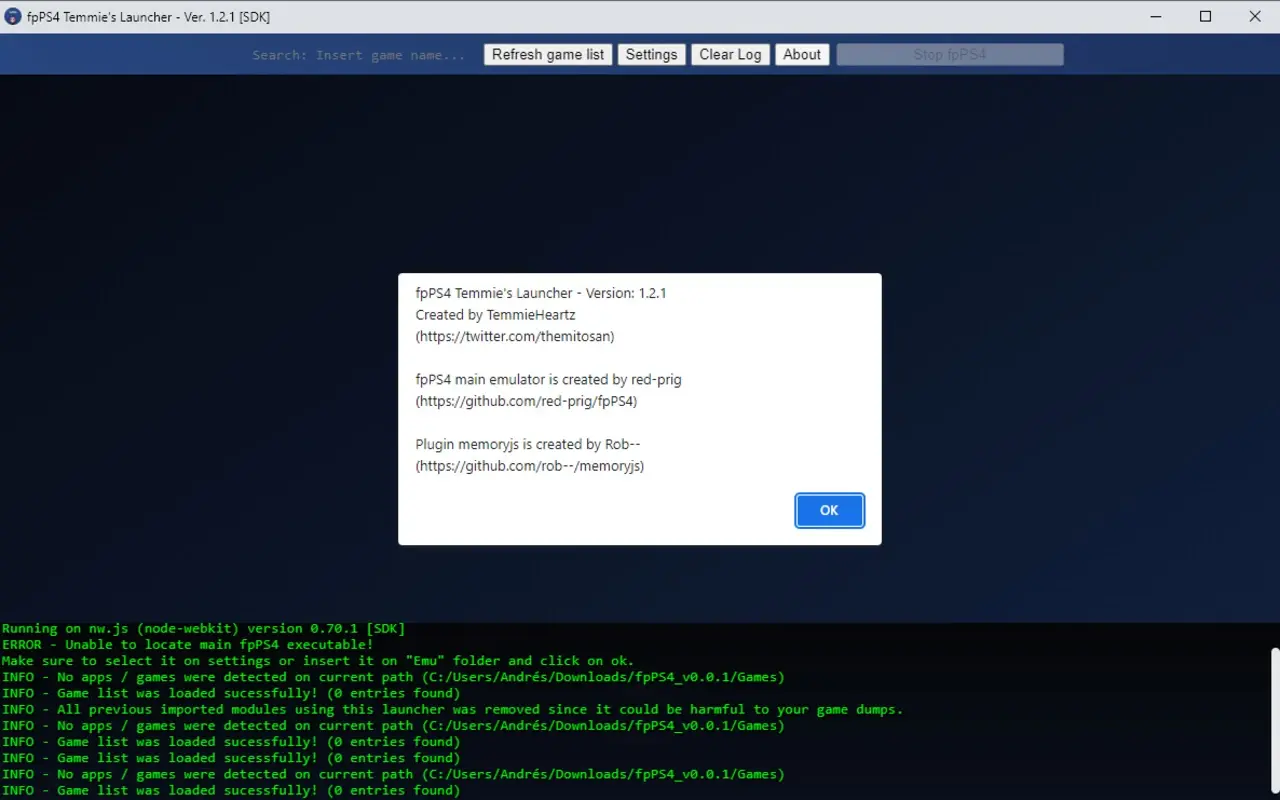Open the red-prig fpPS4 GitHub link
The image size is (1280, 800).
pos(526,400)
